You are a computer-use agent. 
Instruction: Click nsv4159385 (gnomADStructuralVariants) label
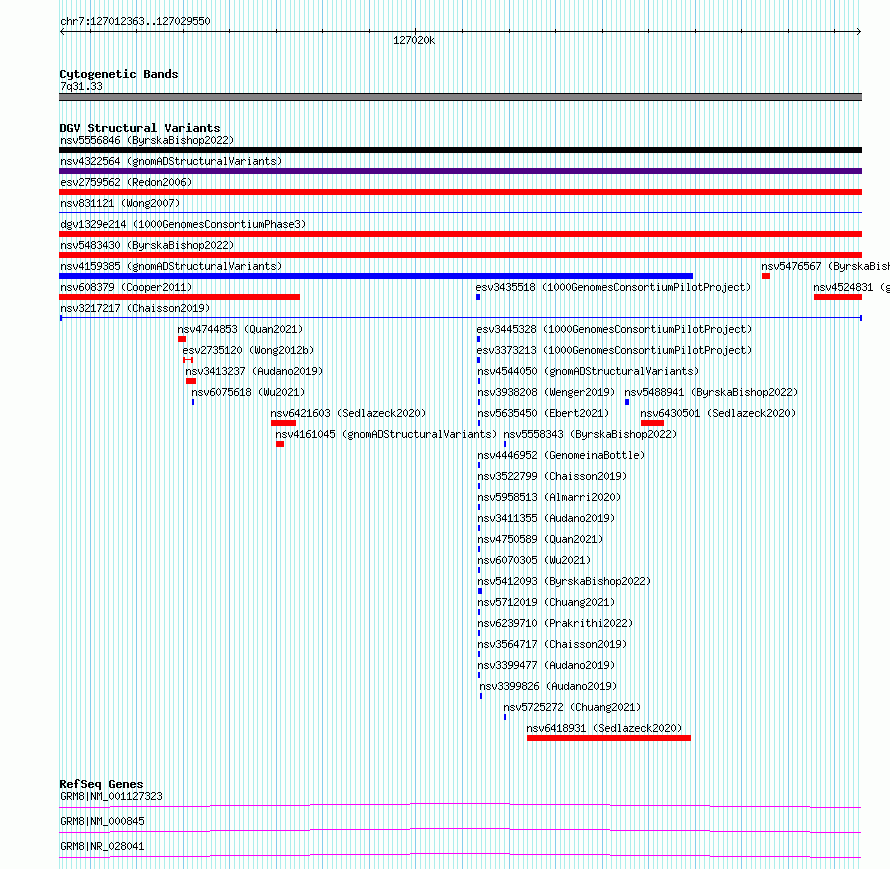[x=171, y=266]
